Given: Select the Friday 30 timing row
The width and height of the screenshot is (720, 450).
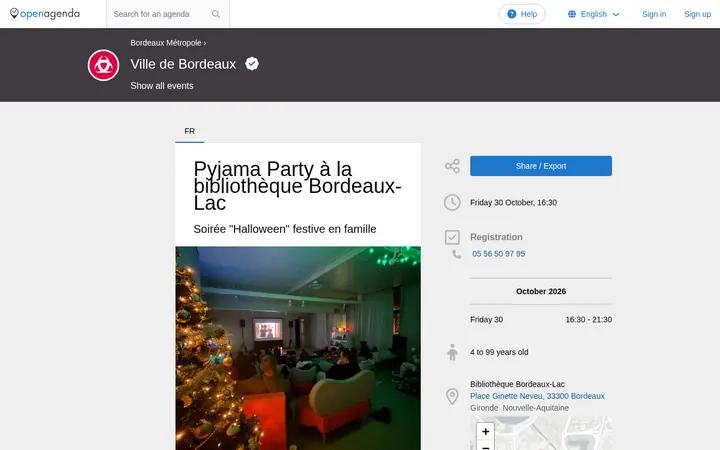Looking at the screenshot, I should [x=541, y=320].
